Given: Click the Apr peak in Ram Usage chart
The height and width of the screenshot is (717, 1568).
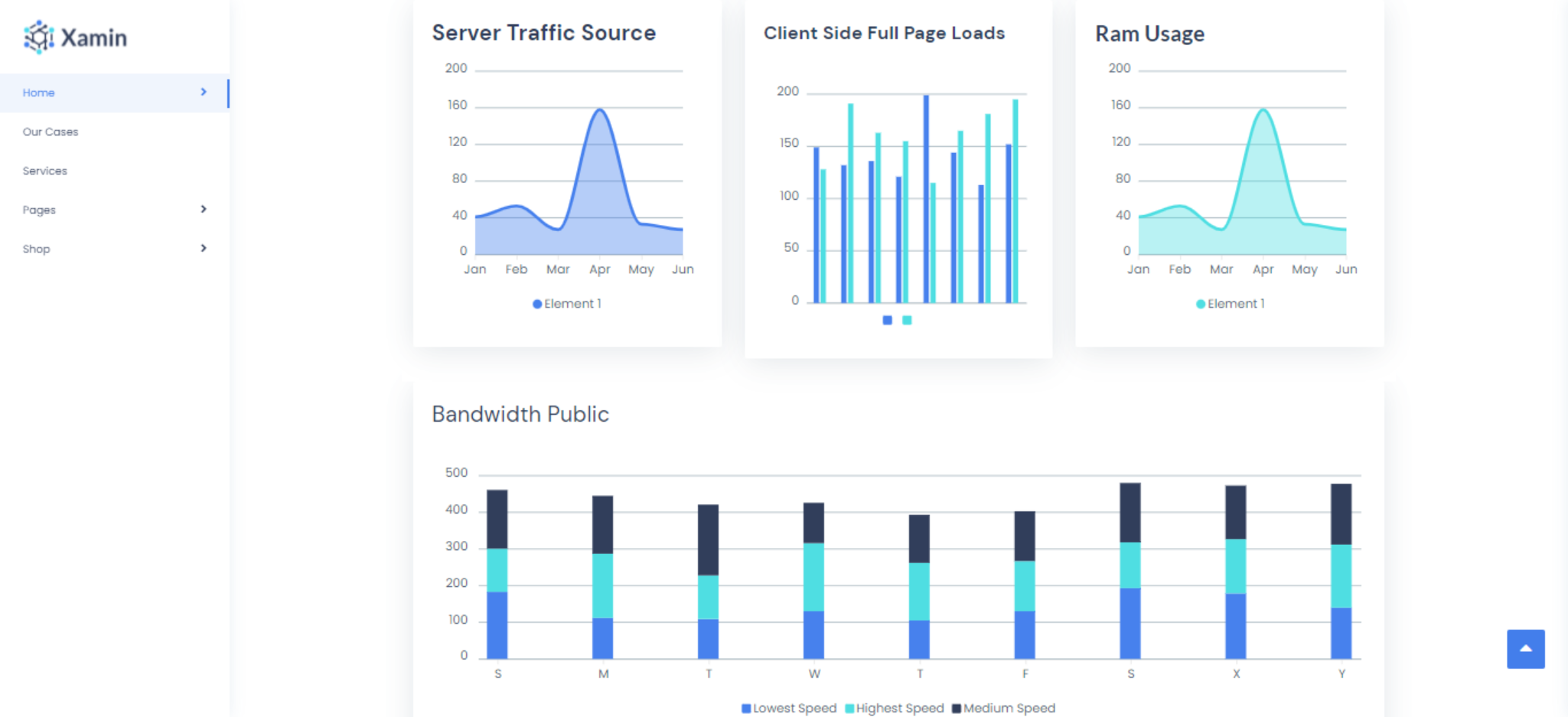Looking at the screenshot, I should point(1263,110).
